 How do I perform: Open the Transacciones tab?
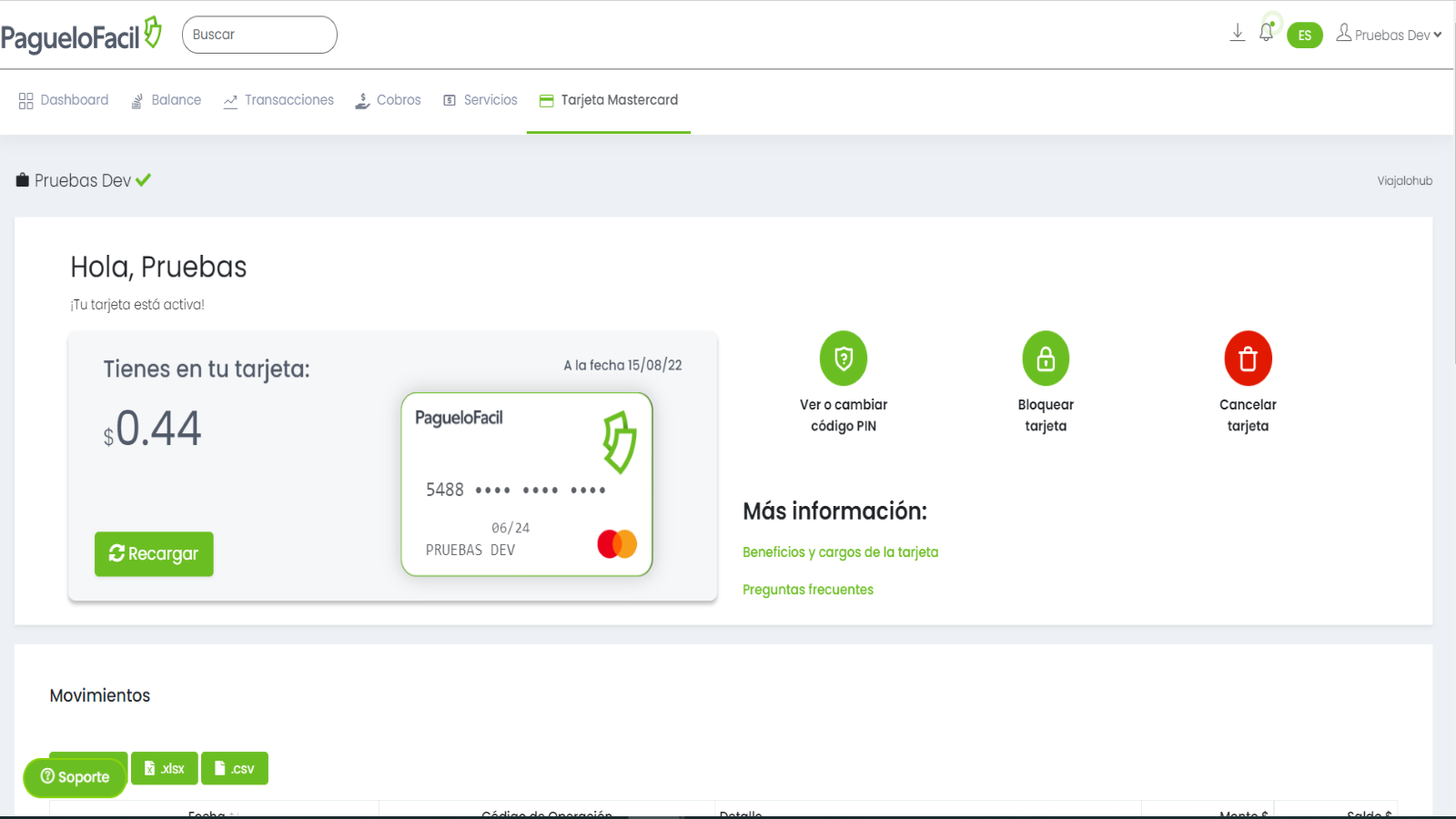coord(278,100)
